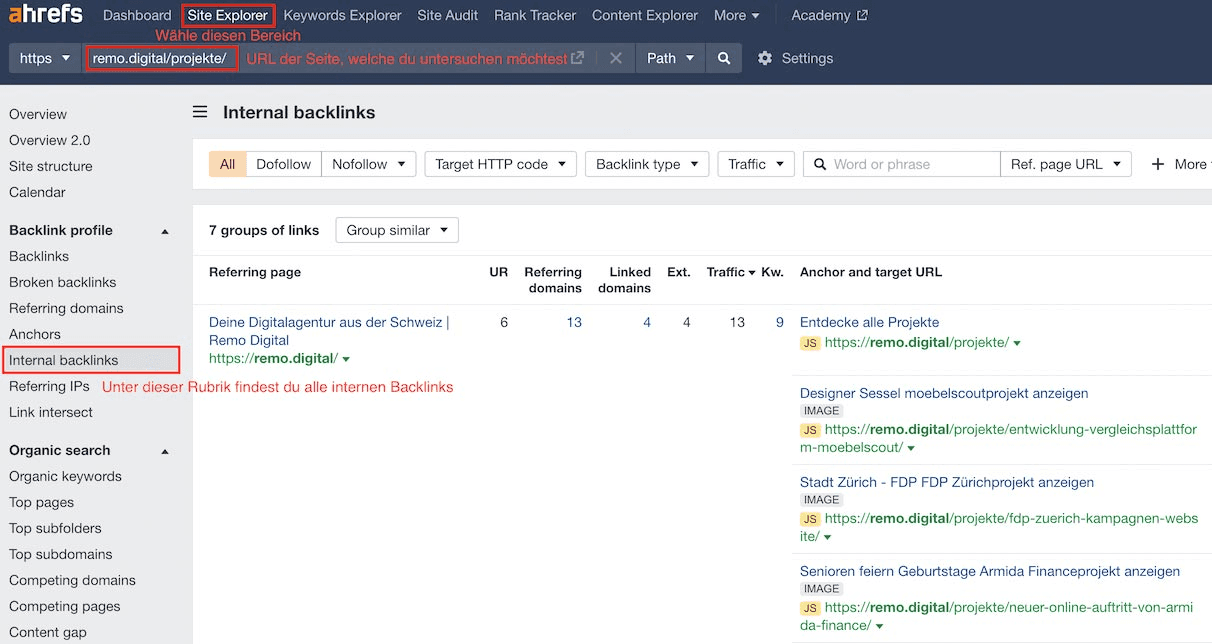
Task: Expand the More menu in top navigation
Action: tap(736, 15)
